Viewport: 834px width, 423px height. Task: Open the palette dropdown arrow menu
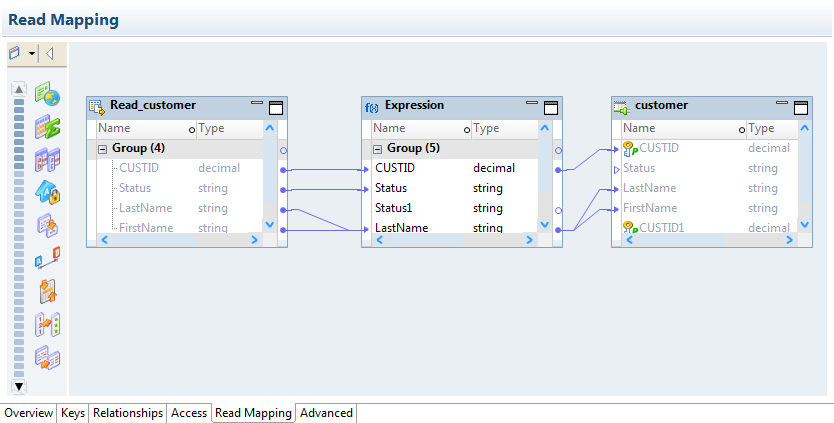pyautogui.click(x=32, y=53)
